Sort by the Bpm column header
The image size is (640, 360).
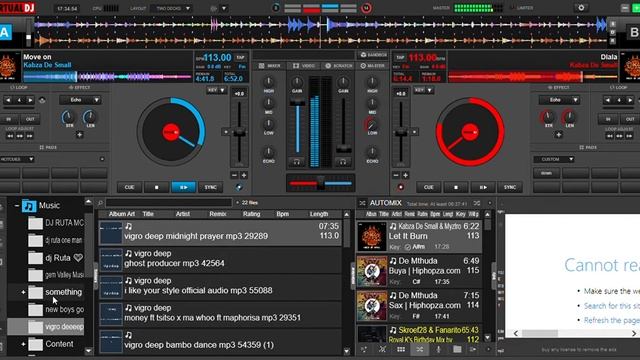(x=282, y=214)
